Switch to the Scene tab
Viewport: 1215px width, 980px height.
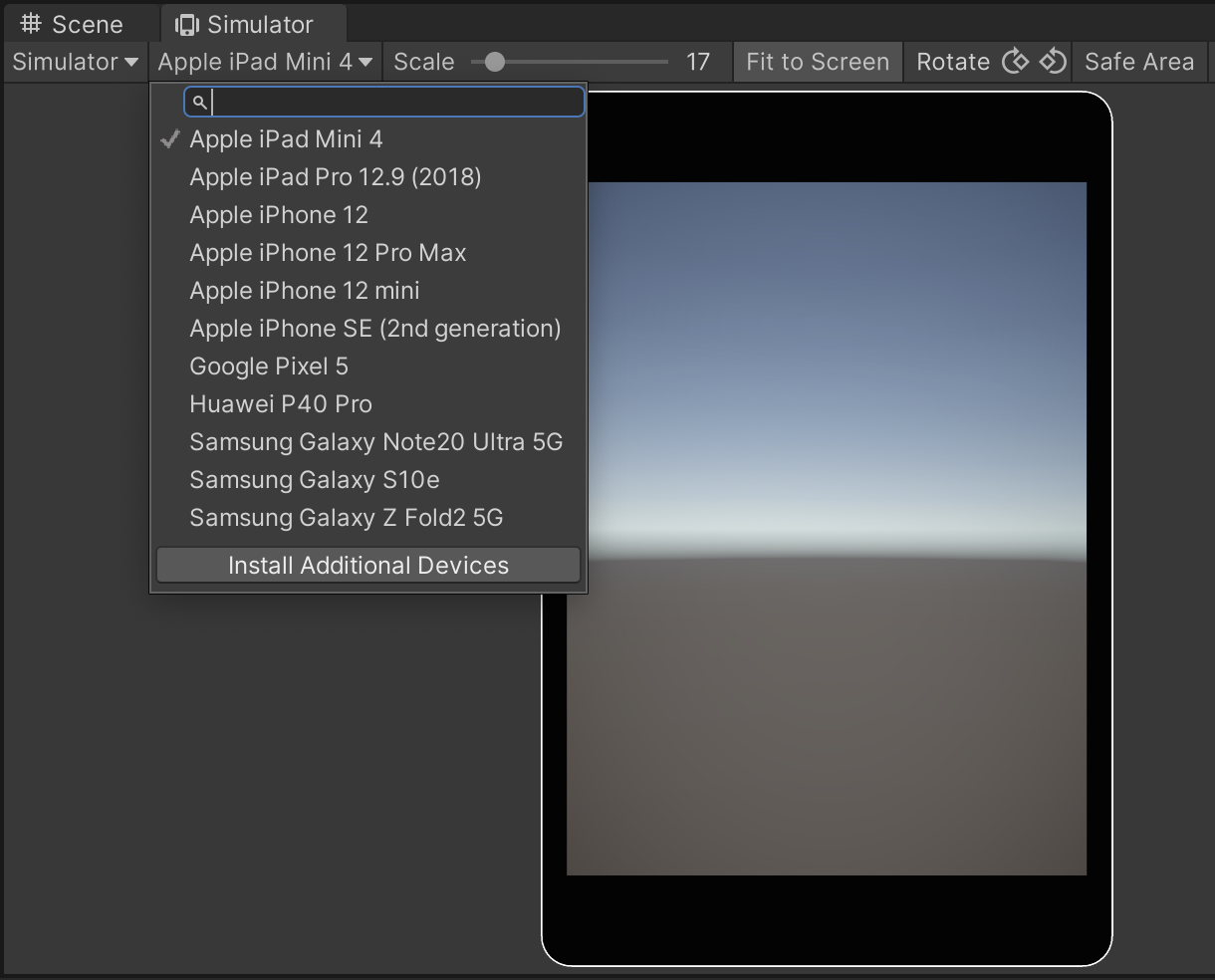tap(72, 24)
